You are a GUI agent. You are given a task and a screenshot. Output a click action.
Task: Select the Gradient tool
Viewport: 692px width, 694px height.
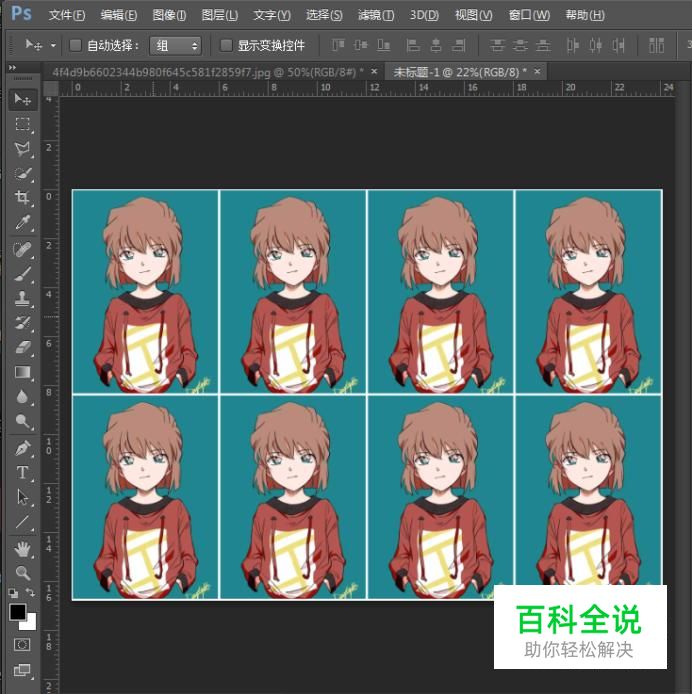click(x=22, y=372)
